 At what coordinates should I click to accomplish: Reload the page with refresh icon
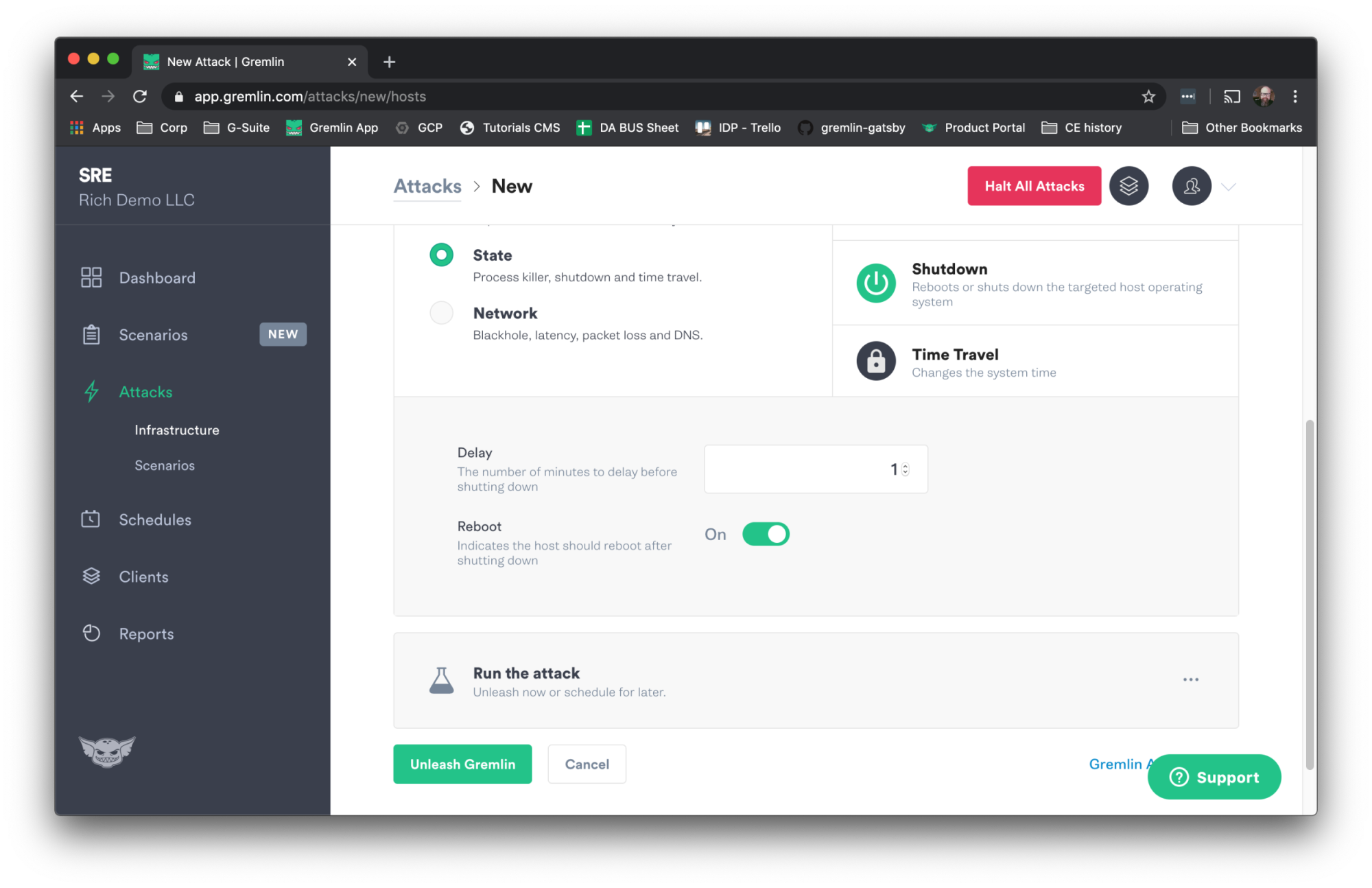coord(140,97)
